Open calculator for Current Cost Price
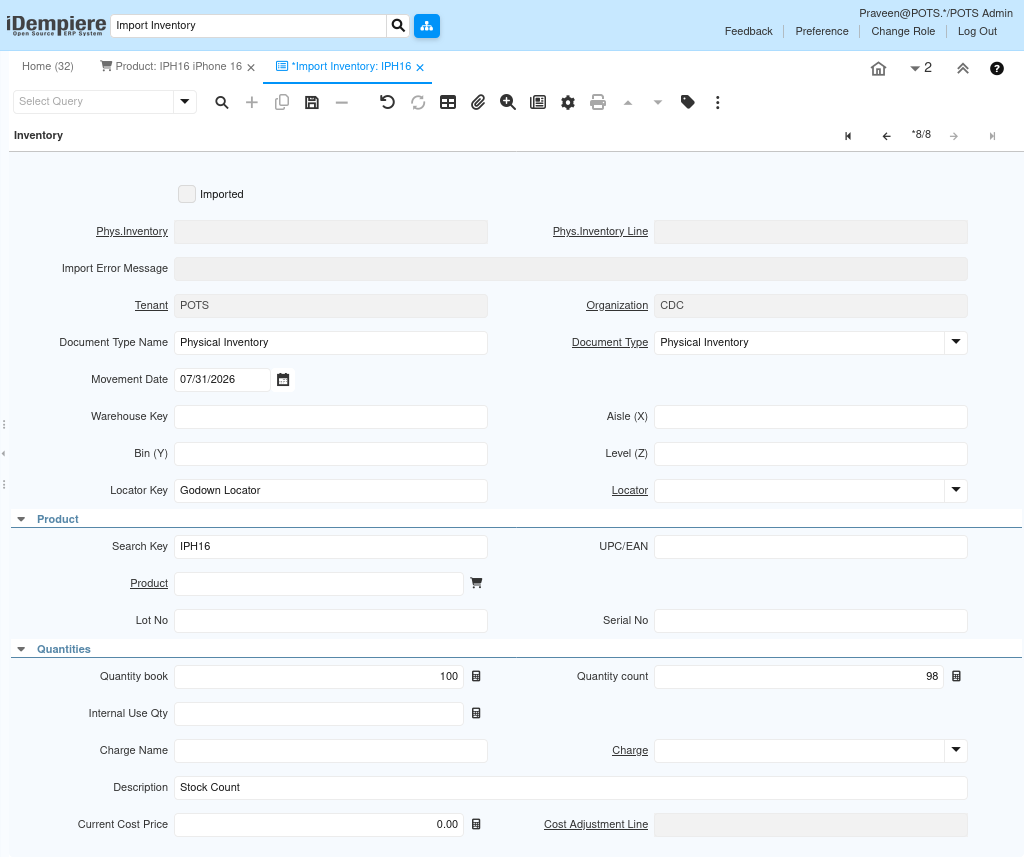Image resolution: width=1024 pixels, height=857 pixels. (476, 824)
